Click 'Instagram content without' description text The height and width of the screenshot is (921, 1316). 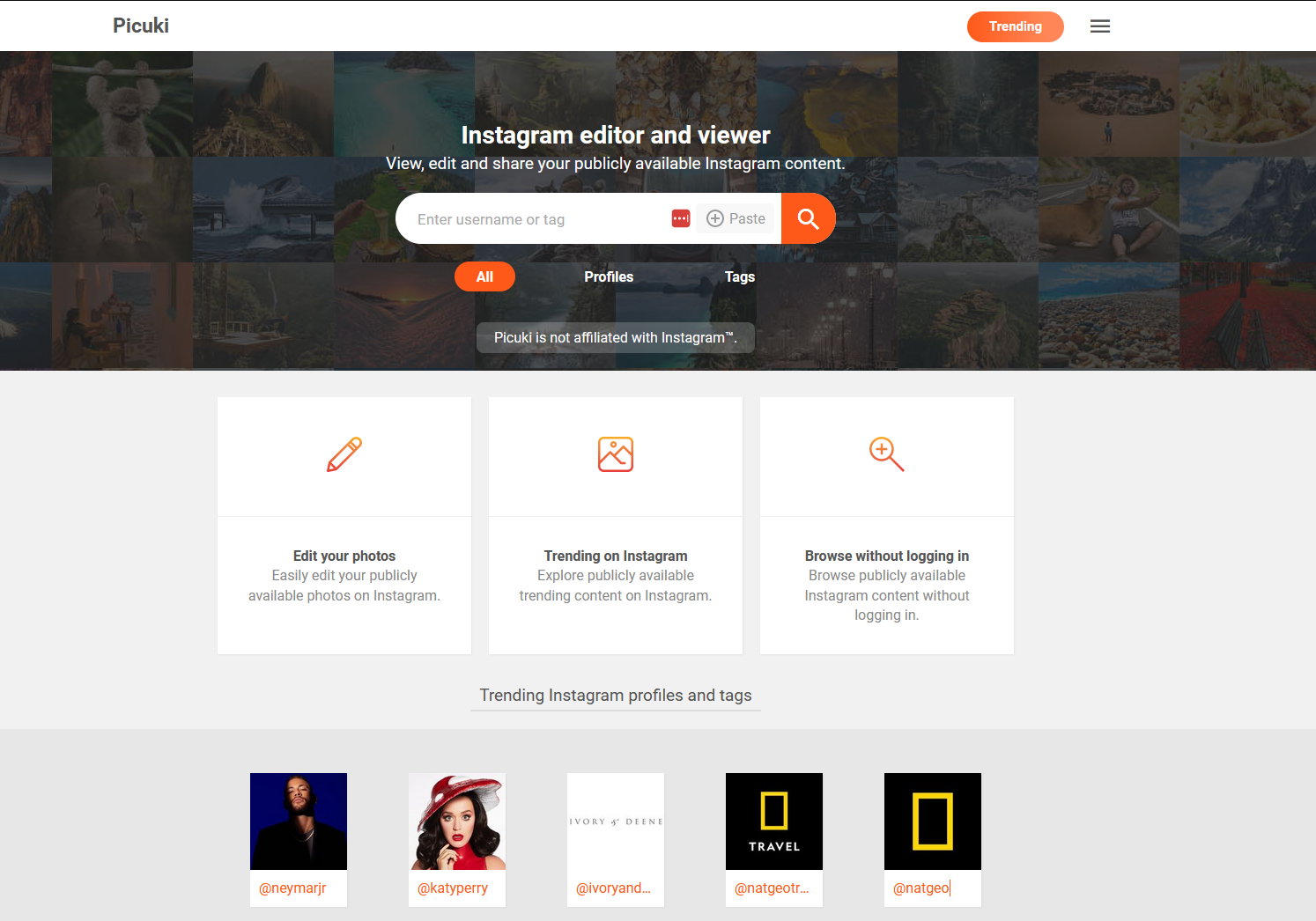pyautogui.click(x=887, y=595)
